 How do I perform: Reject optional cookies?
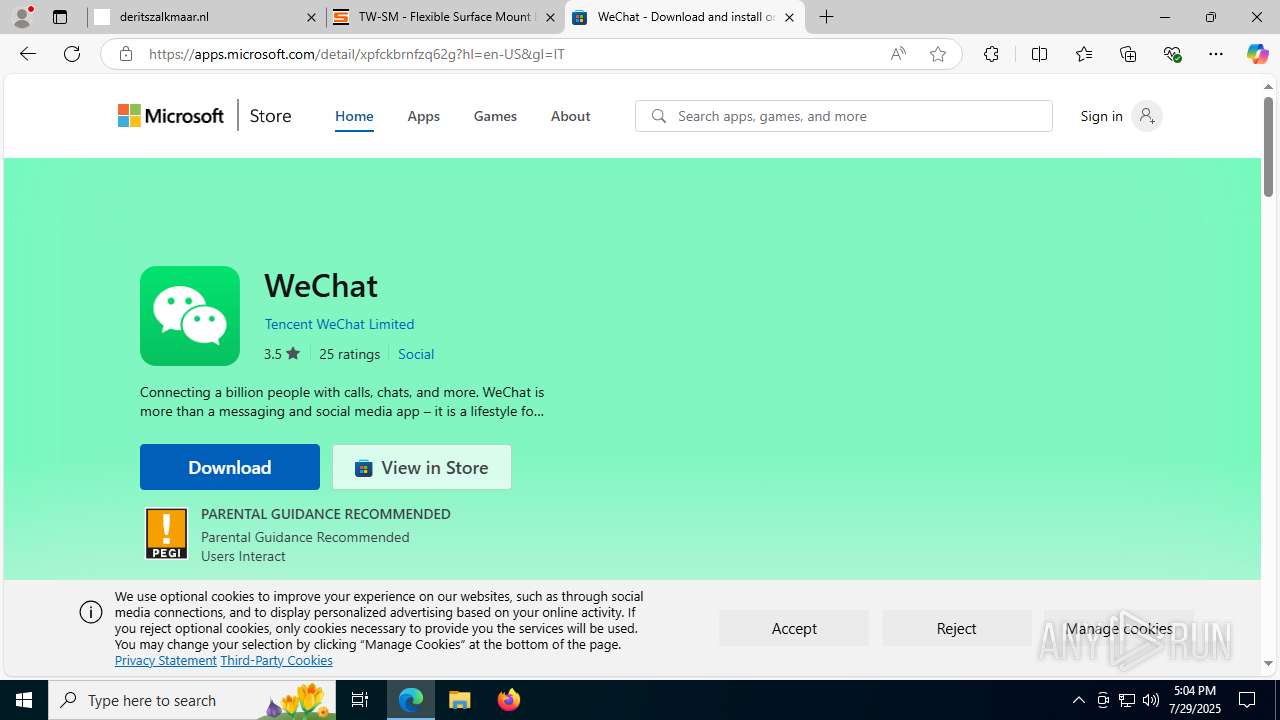[956, 628]
